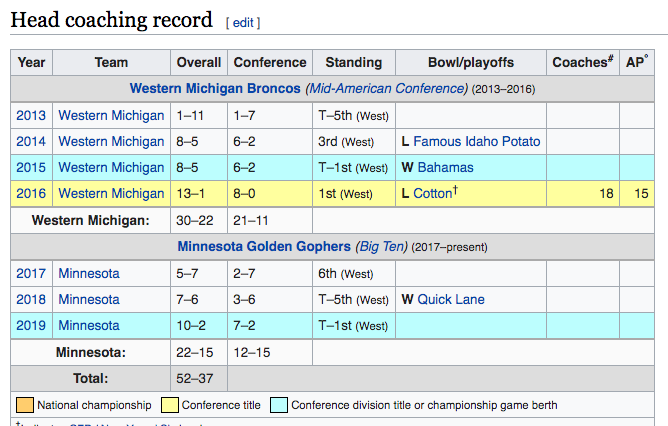The height and width of the screenshot is (426, 668).
Task: Click Western Michigan team link in 2015 row
Action: [x=111, y=167]
